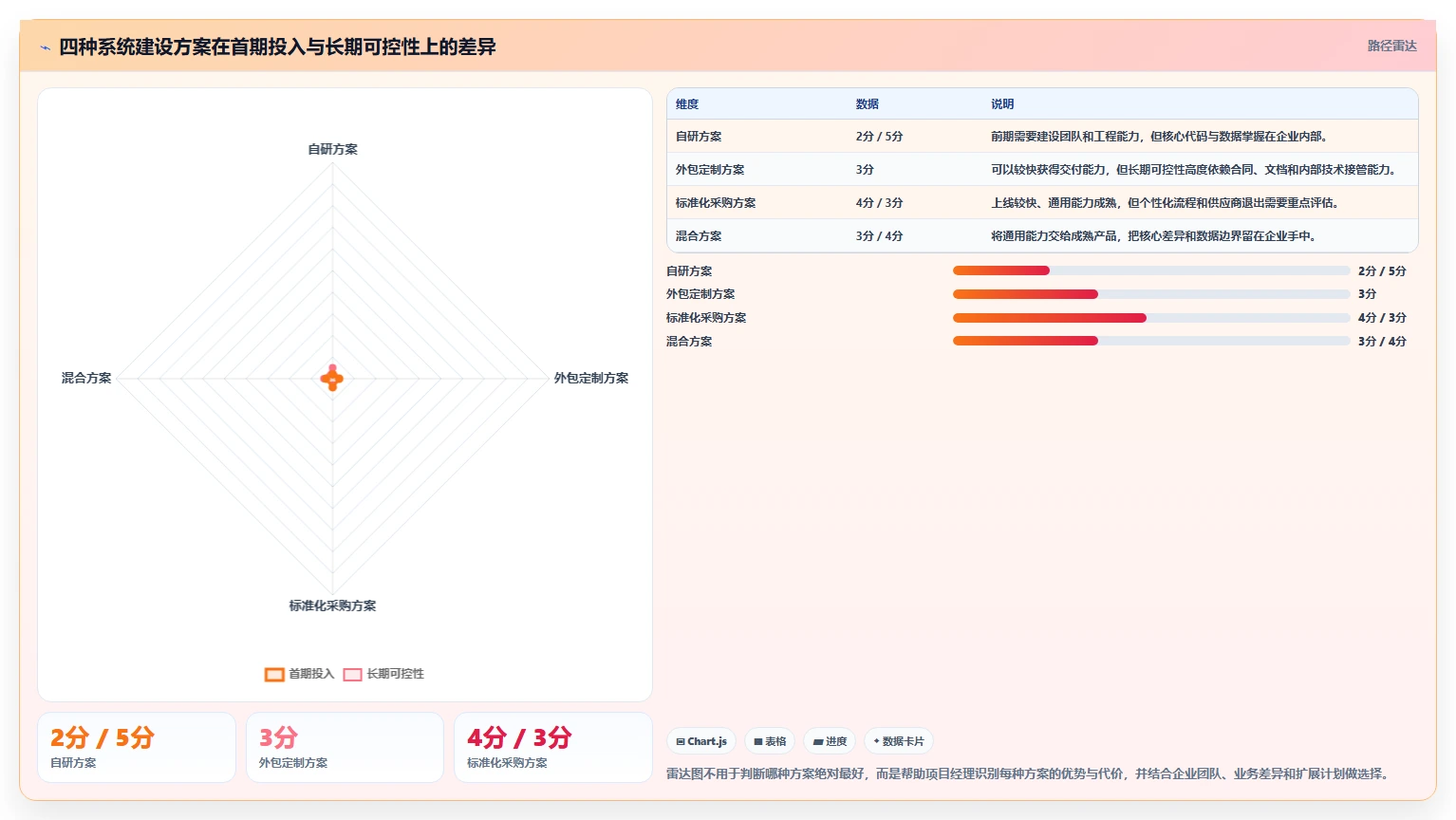The image size is (1456, 820).
Task: Click the 混合方案 progress bar
Action: coord(1151,341)
